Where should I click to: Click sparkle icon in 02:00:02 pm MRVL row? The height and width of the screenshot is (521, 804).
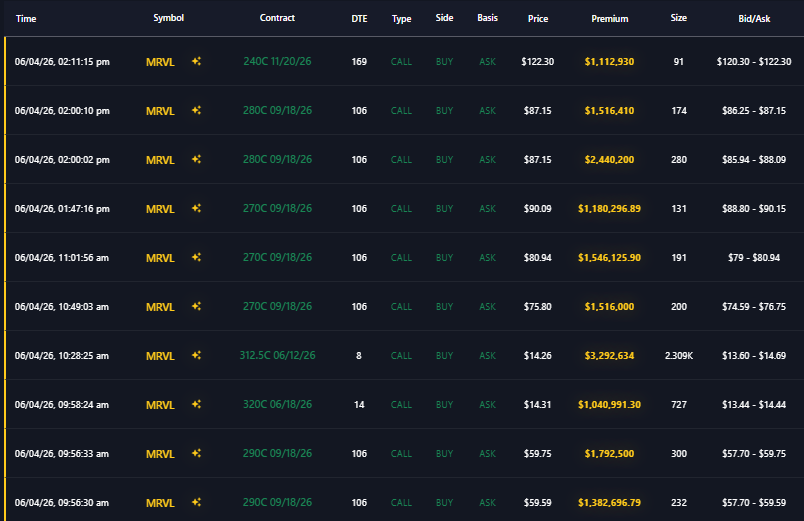[x=196, y=159]
